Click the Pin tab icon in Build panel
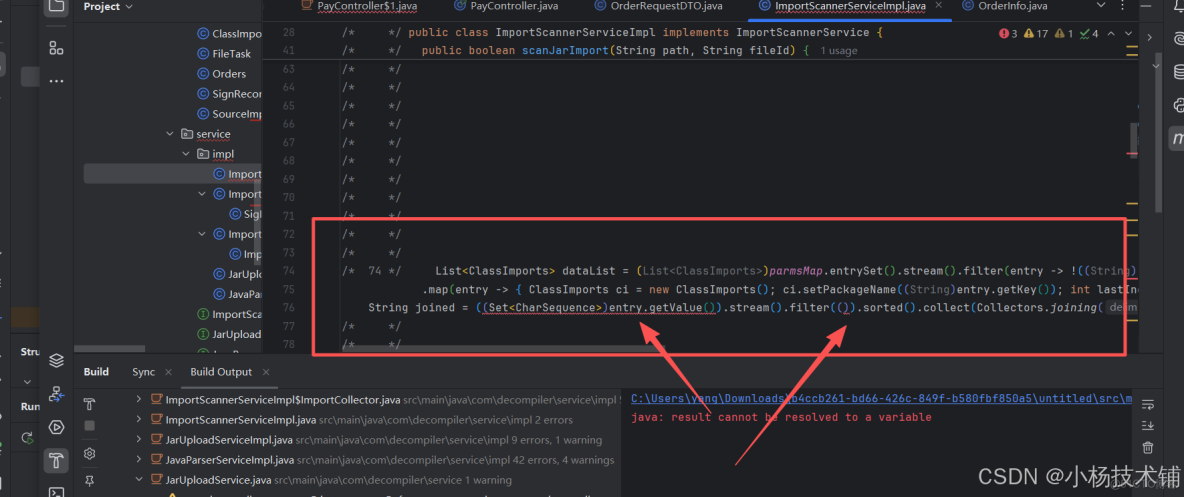 point(89,480)
